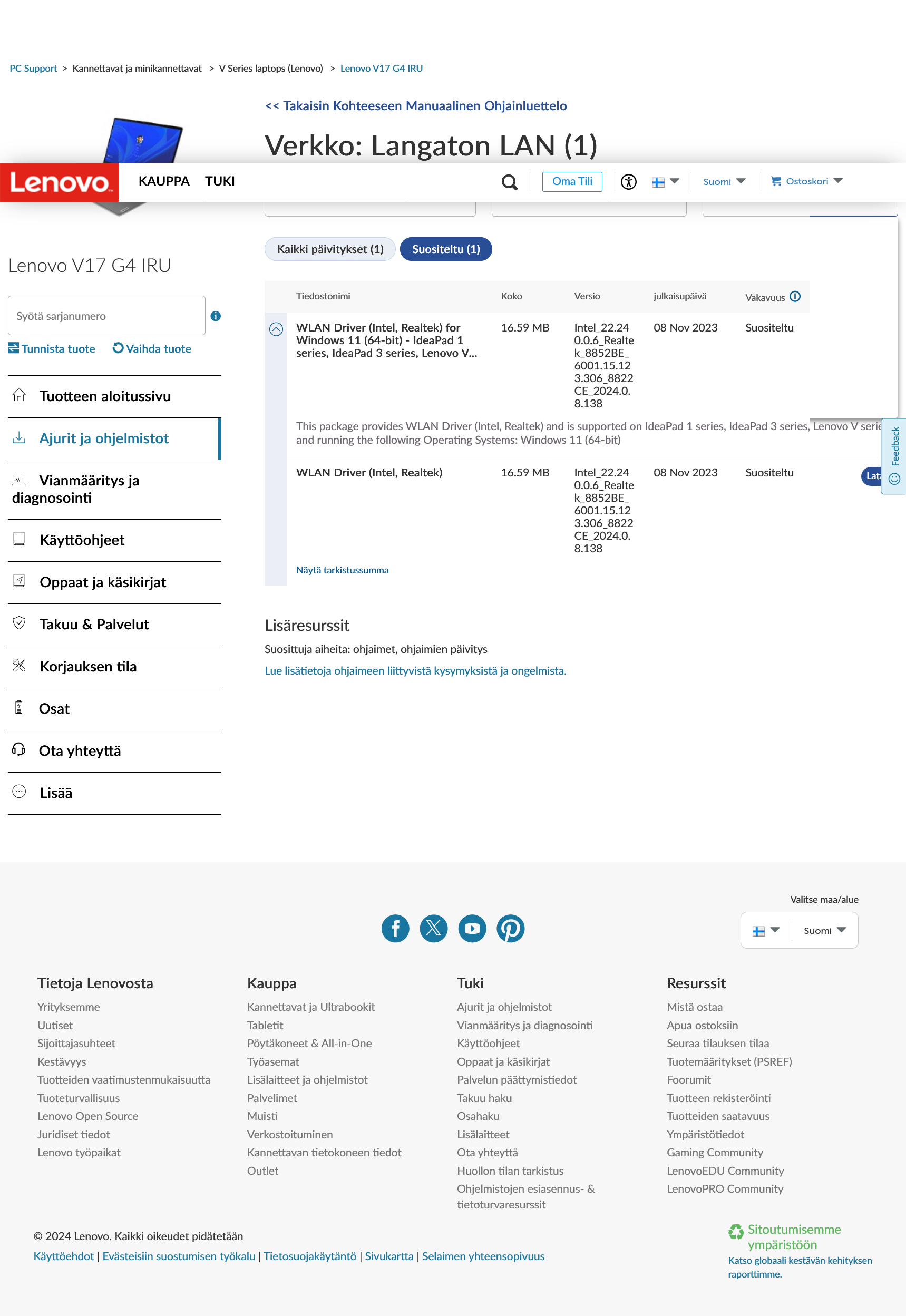Click the Tunnista tuote icon
Viewport: 906px width, 1316px height.
click(x=14, y=348)
